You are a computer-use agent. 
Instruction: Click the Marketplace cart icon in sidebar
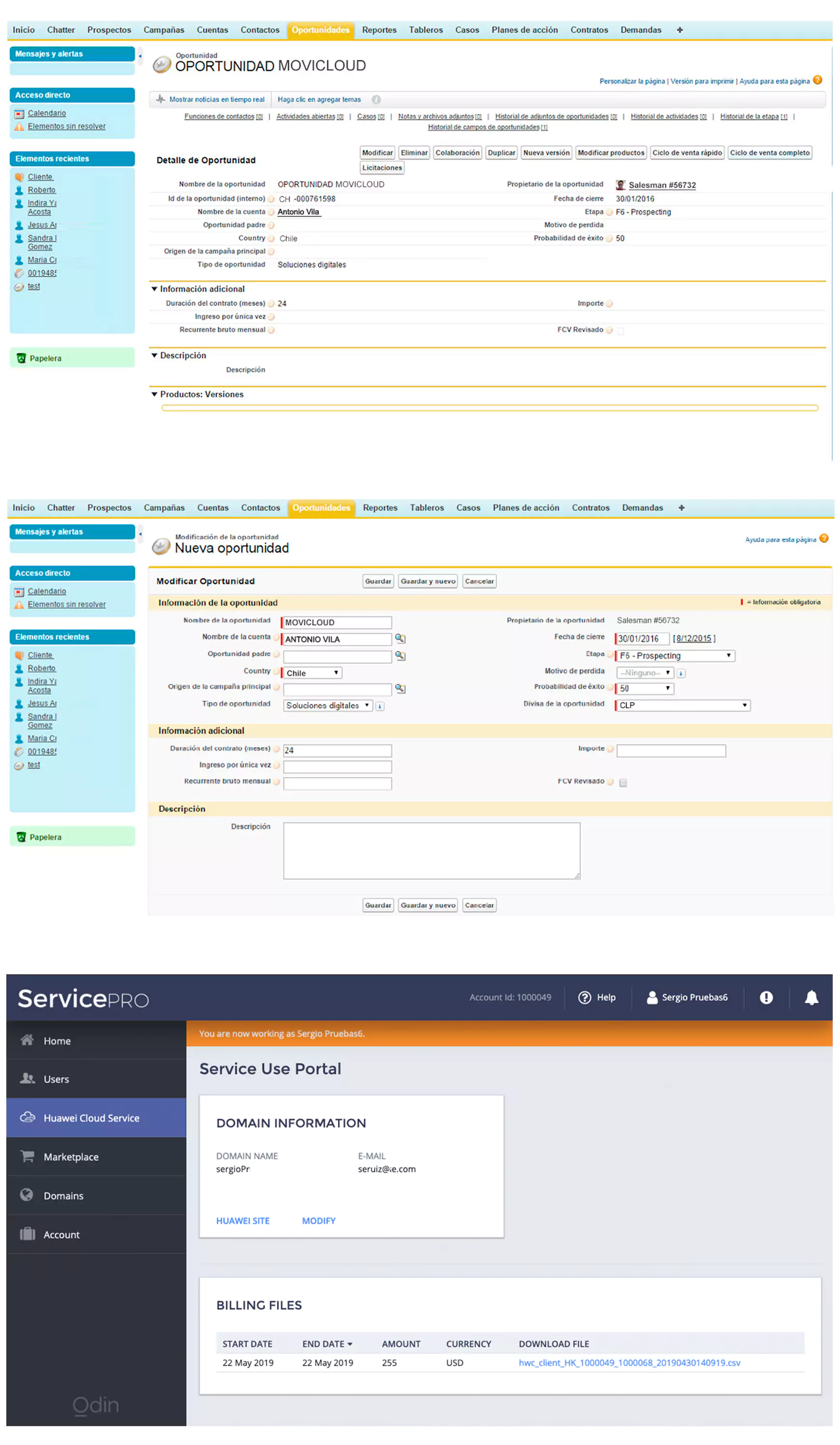point(27,1156)
